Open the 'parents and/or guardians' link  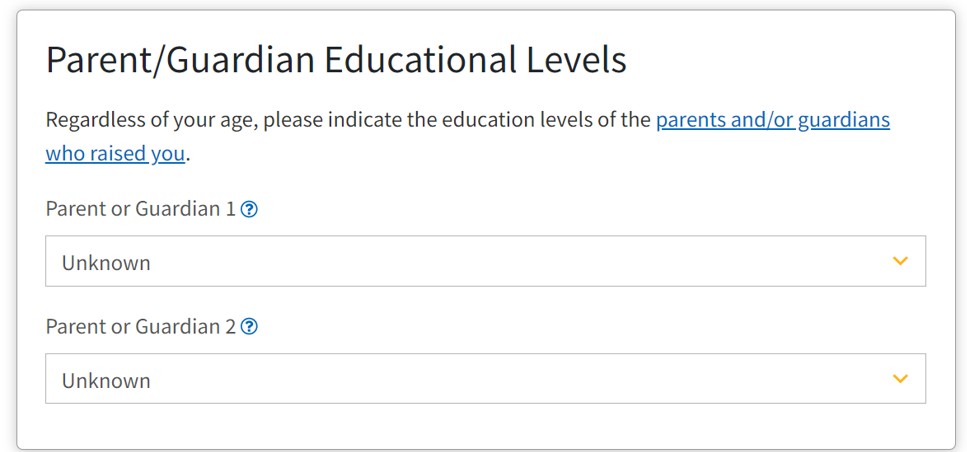tap(773, 120)
